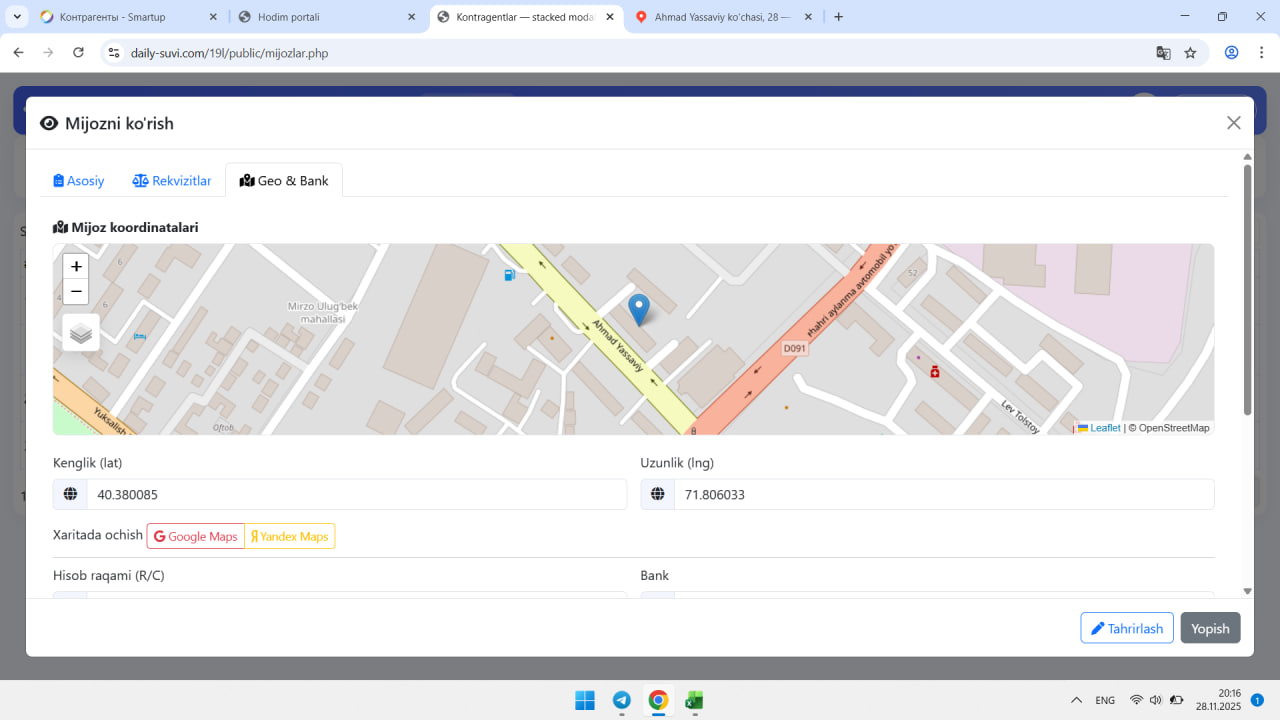Open location in Yandex Maps
Screen dimensions: 1280x720
click(x=289, y=537)
